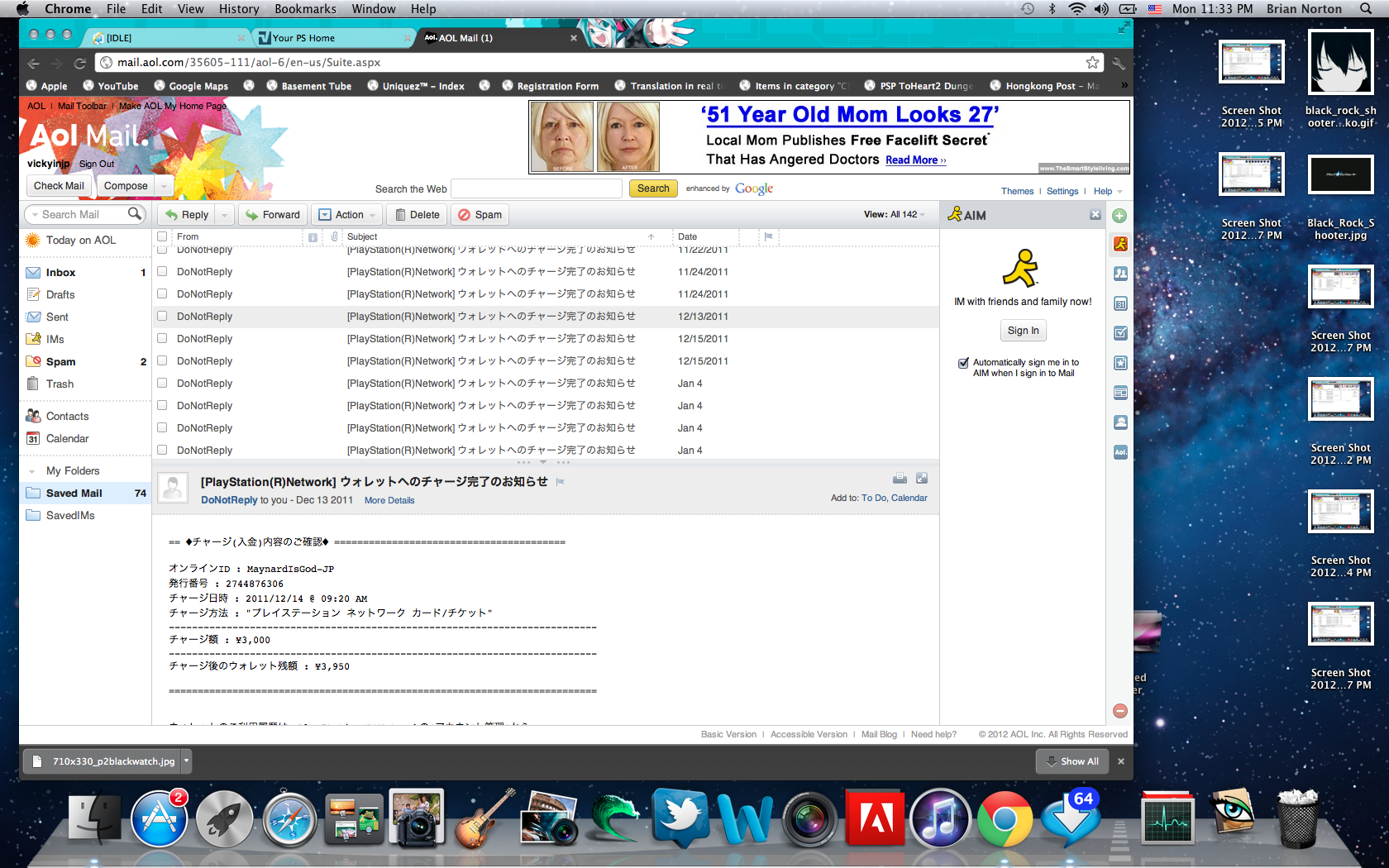
Task: Open Spotlight search in menu bar
Action: pyautogui.click(x=1366, y=9)
